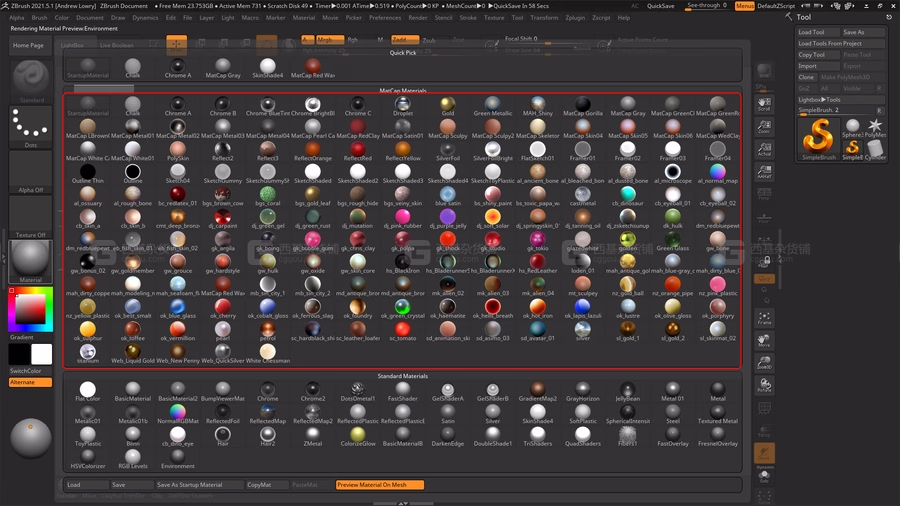The height and width of the screenshot is (506, 900).
Task: Open the Material menu
Action: pyautogui.click(x=304, y=18)
